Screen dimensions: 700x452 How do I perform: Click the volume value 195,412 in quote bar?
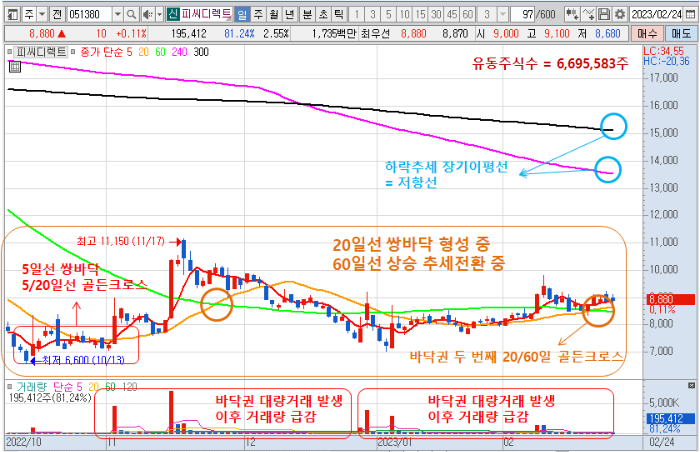coord(189,33)
